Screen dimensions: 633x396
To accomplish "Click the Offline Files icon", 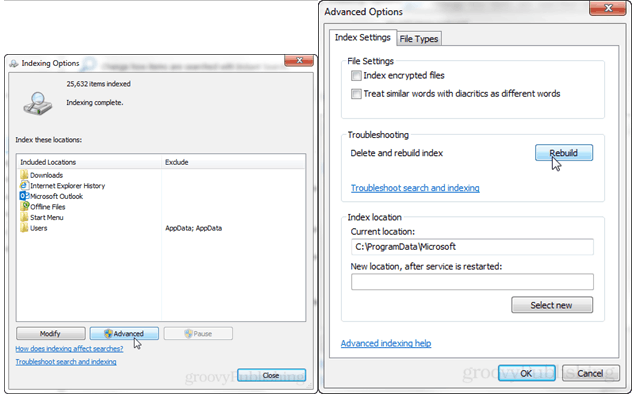I will tap(24, 206).
